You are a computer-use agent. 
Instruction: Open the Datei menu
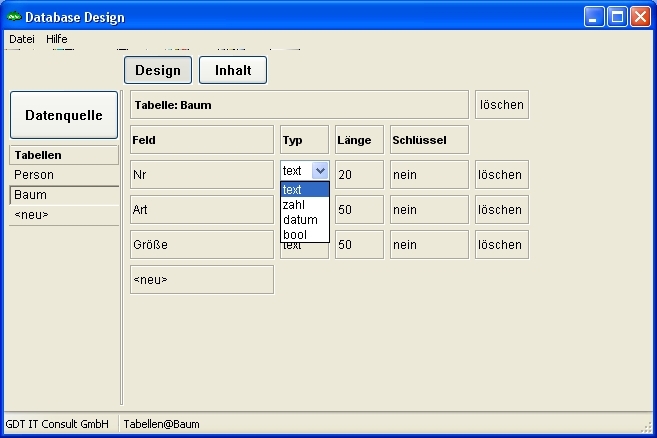click(21, 39)
